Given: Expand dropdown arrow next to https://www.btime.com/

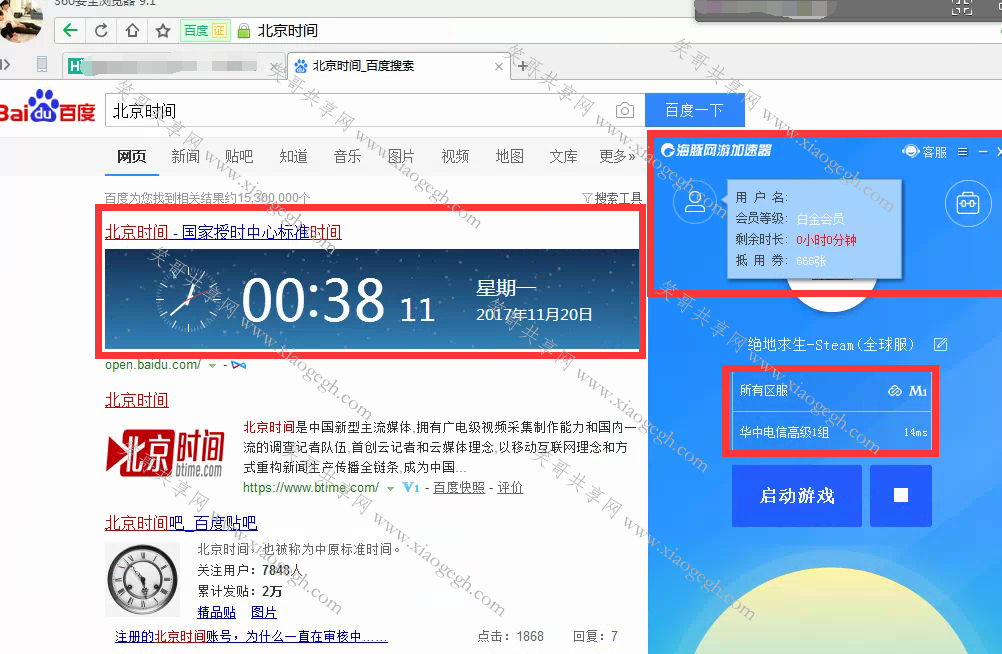Looking at the screenshot, I should pyautogui.click(x=390, y=488).
